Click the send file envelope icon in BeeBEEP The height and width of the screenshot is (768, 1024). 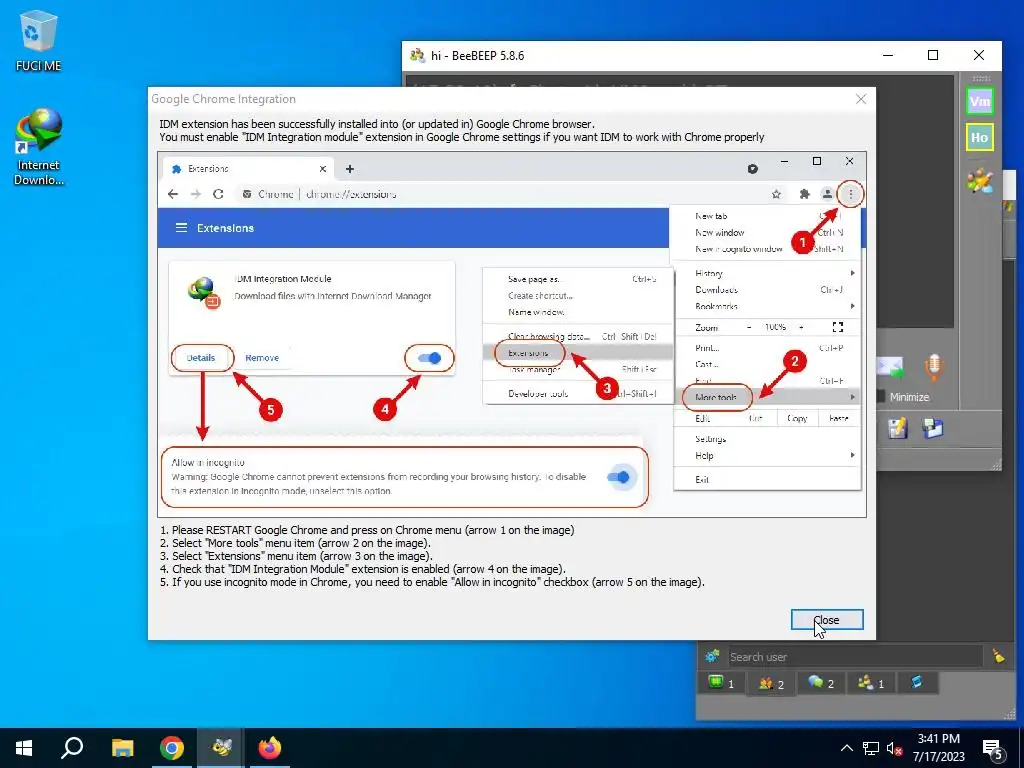tap(891, 368)
